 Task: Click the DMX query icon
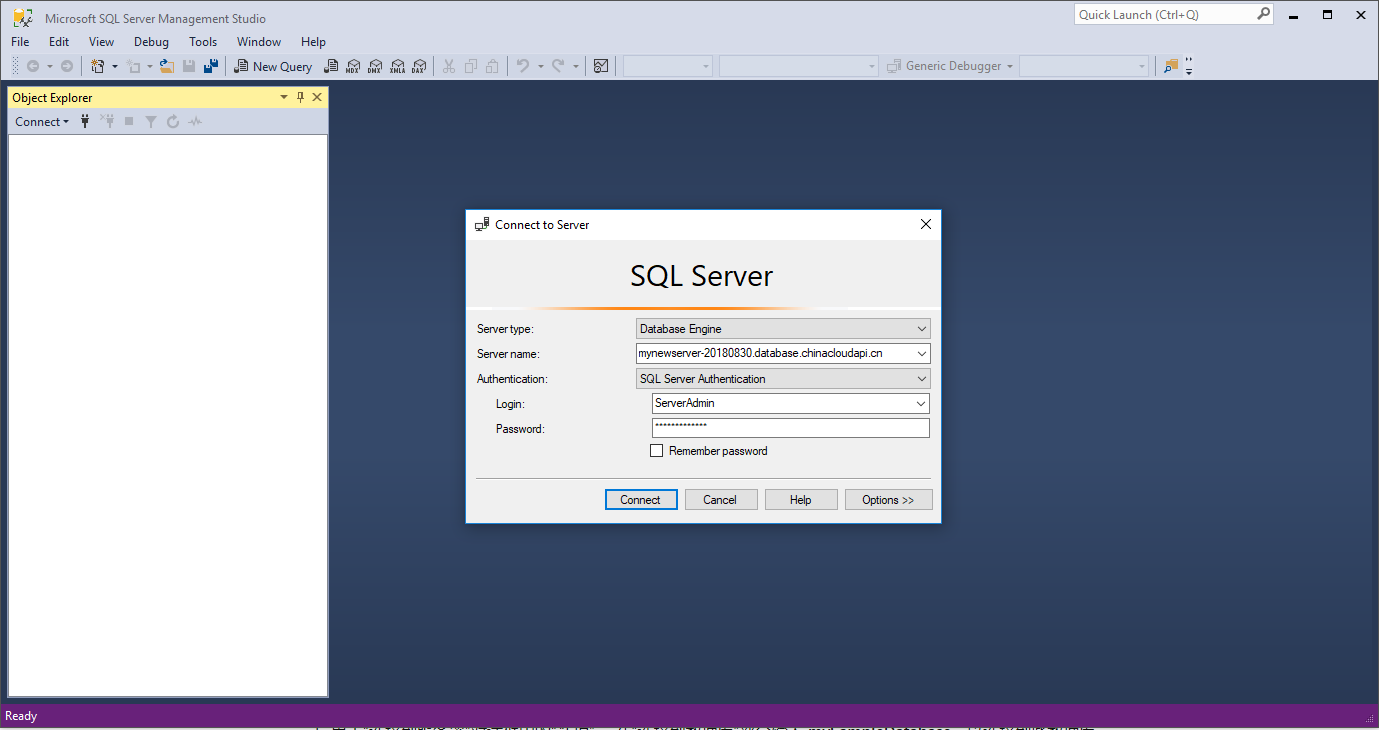pyautogui.click(x=375, y=66)
